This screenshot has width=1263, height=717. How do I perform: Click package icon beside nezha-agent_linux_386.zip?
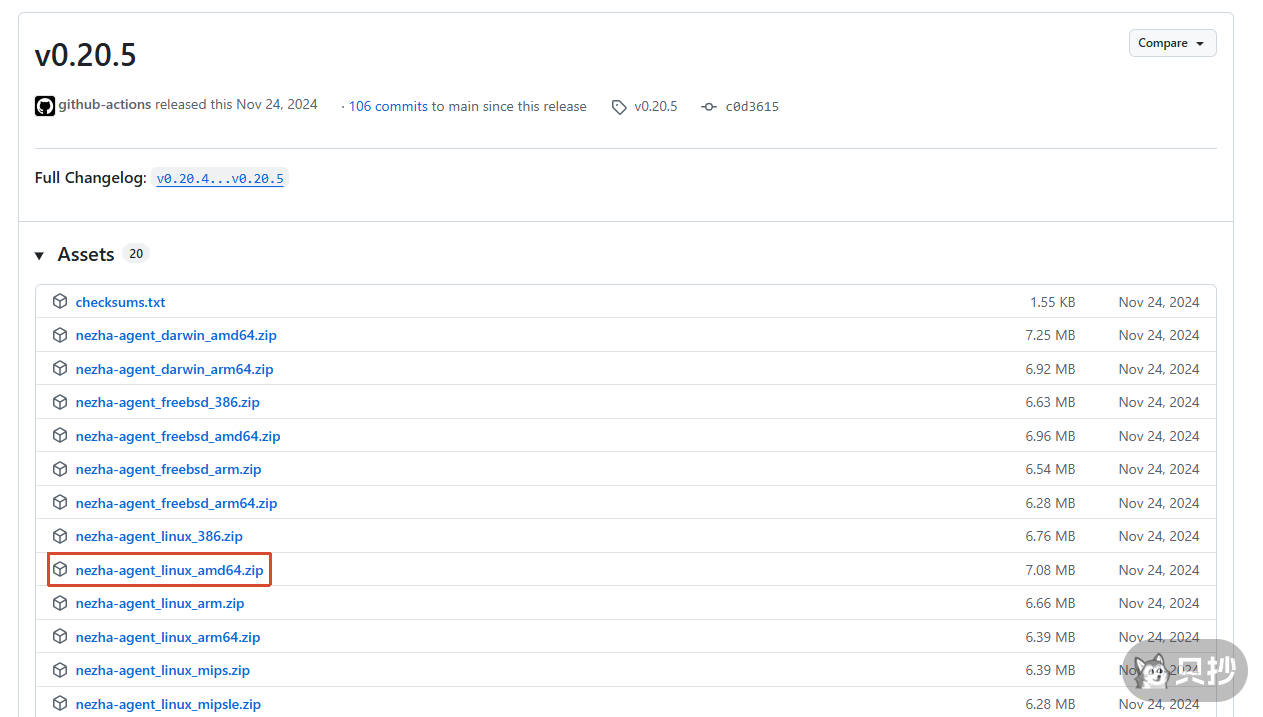(x=60, y=536)
